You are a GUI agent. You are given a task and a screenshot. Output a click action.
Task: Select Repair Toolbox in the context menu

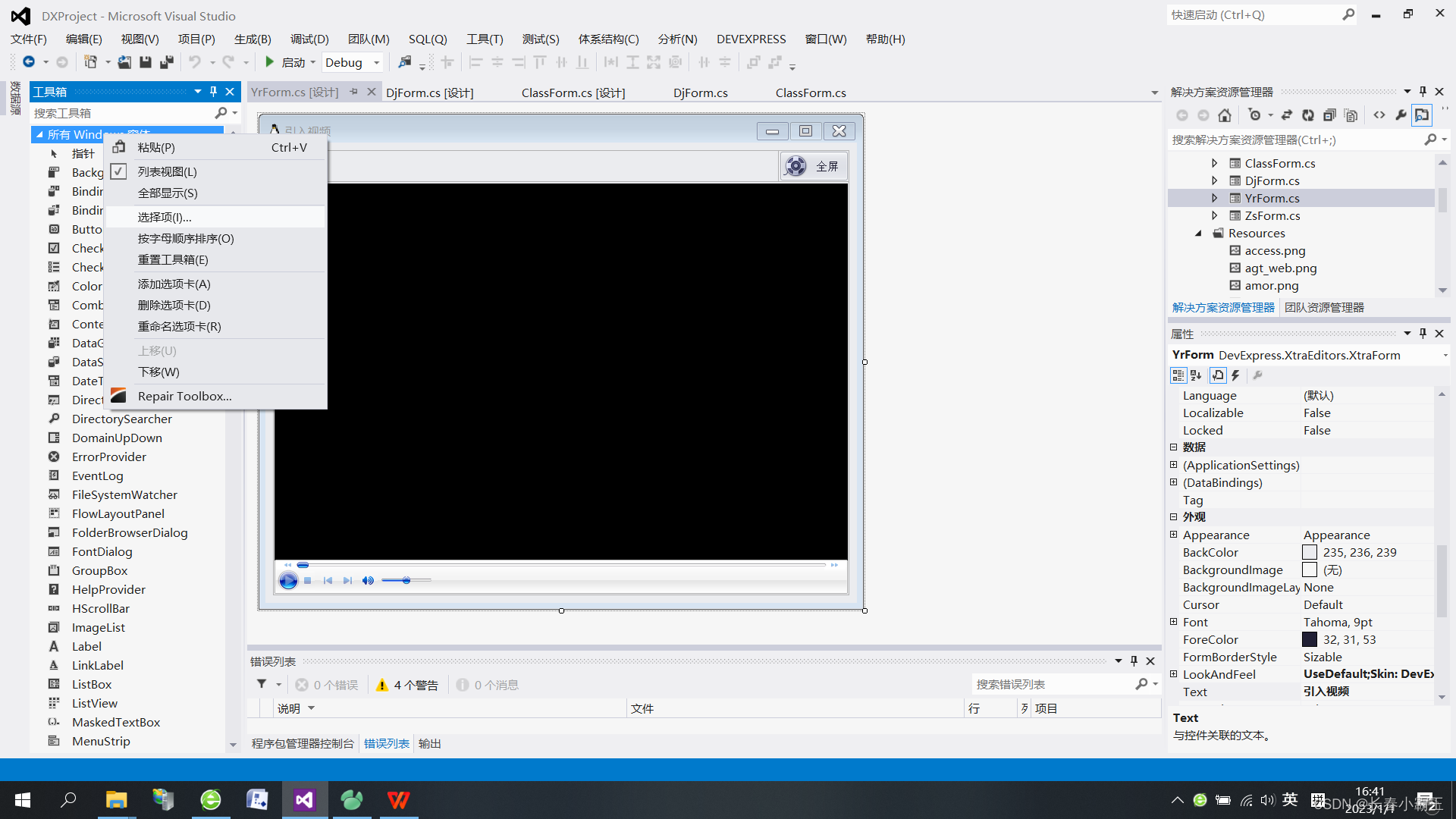[184, 396]
